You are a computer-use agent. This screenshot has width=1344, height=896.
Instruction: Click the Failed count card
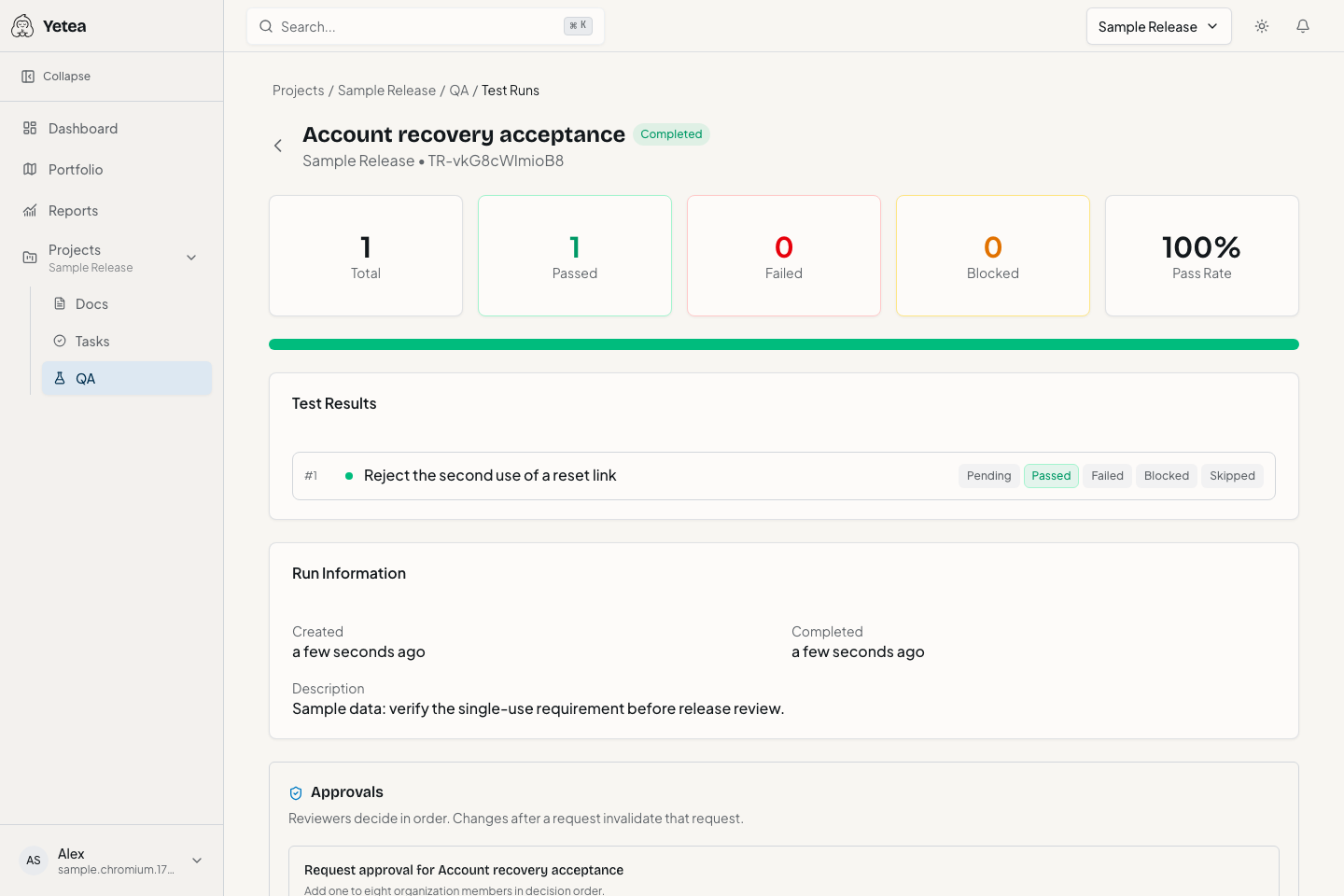point(784,256)
